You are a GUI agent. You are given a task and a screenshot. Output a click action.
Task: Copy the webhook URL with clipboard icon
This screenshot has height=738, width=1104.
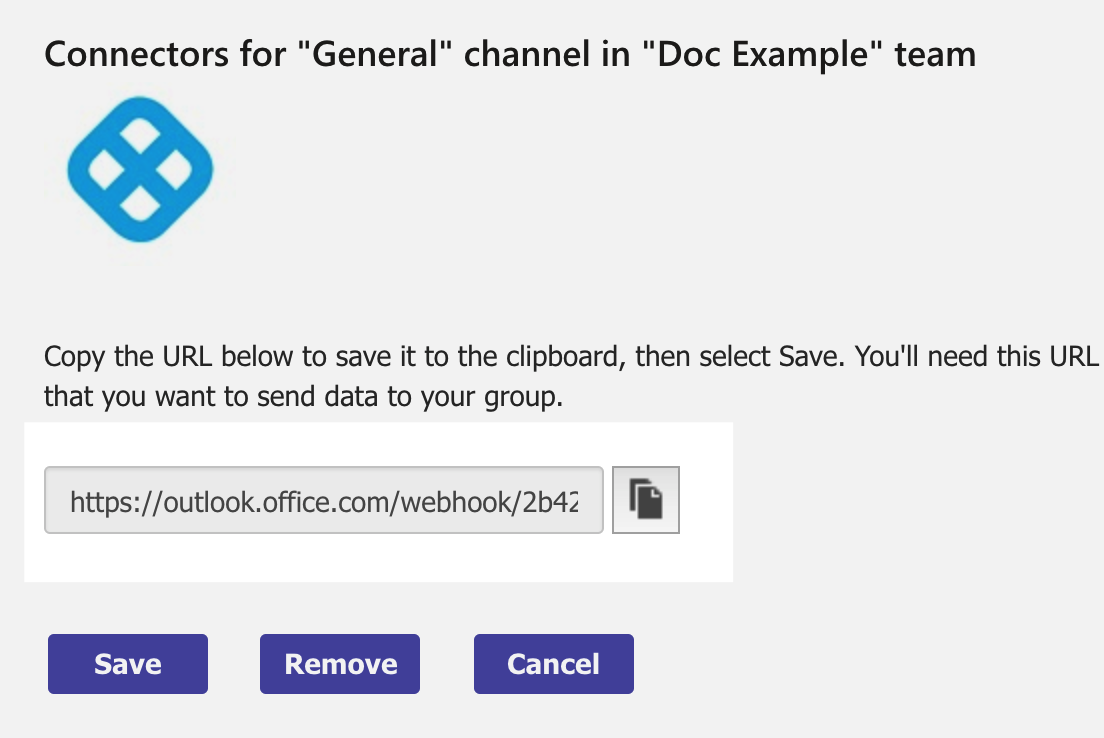646,500
